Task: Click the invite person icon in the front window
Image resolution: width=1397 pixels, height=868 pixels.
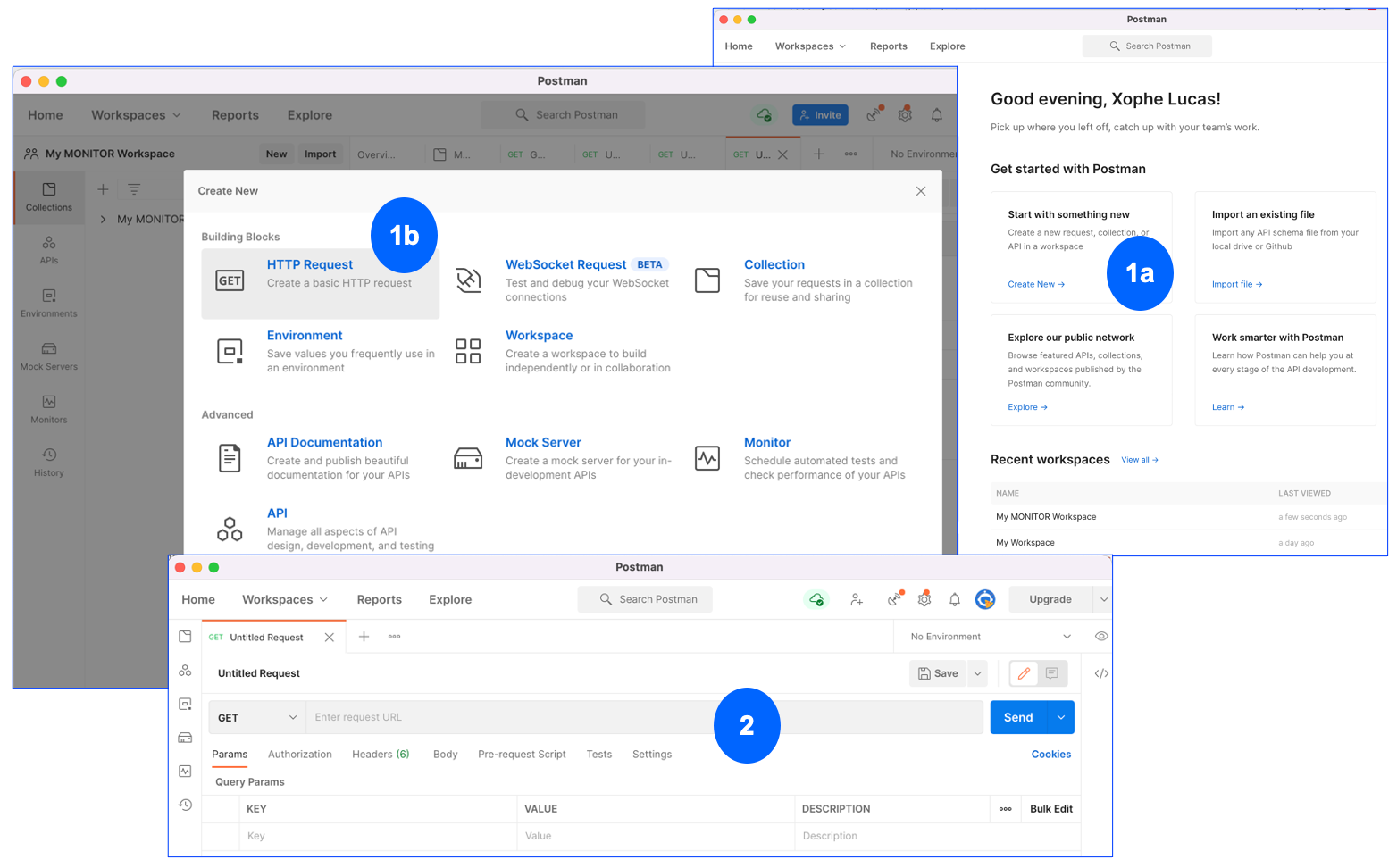Action: pyautogui.click(x=857, y=599)
